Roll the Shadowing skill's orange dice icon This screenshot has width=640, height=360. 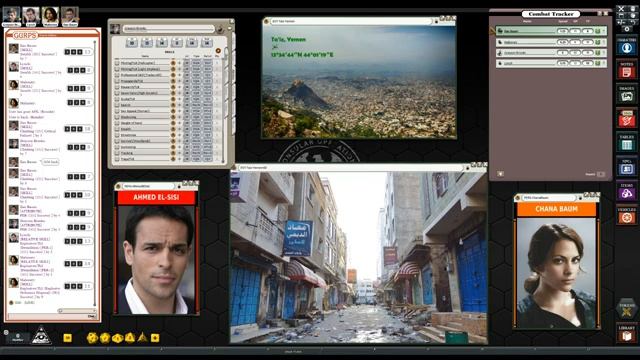tap(173, 117)
